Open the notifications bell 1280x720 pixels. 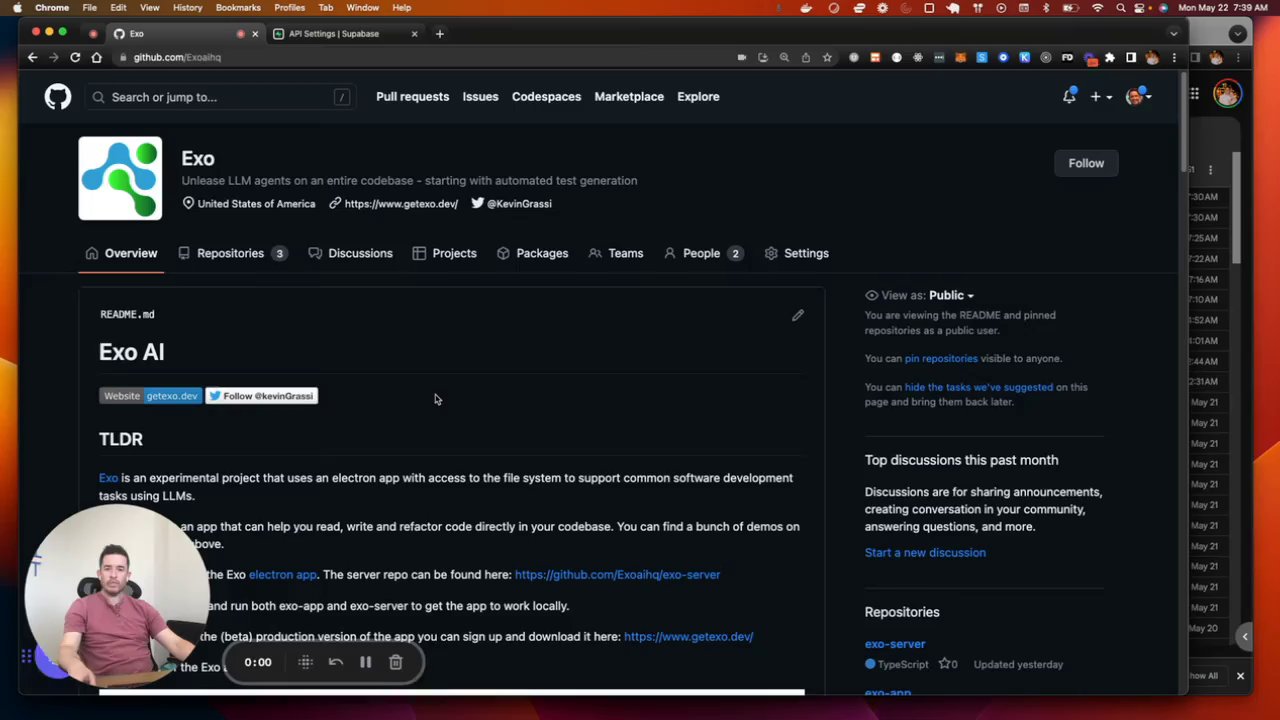[x=1069, y=97]
